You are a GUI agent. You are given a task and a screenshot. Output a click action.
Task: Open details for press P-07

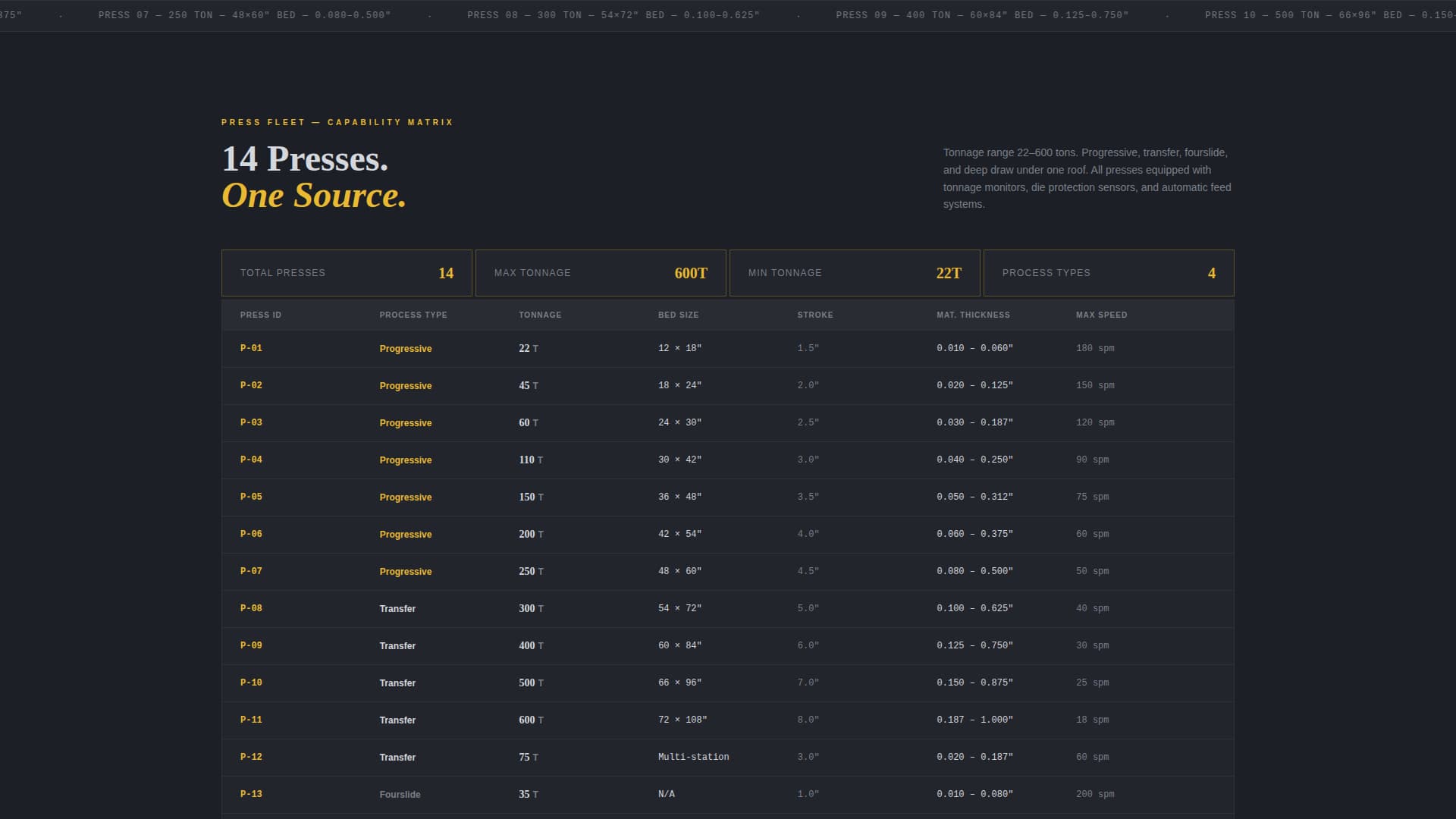click(x=251, y=571)
